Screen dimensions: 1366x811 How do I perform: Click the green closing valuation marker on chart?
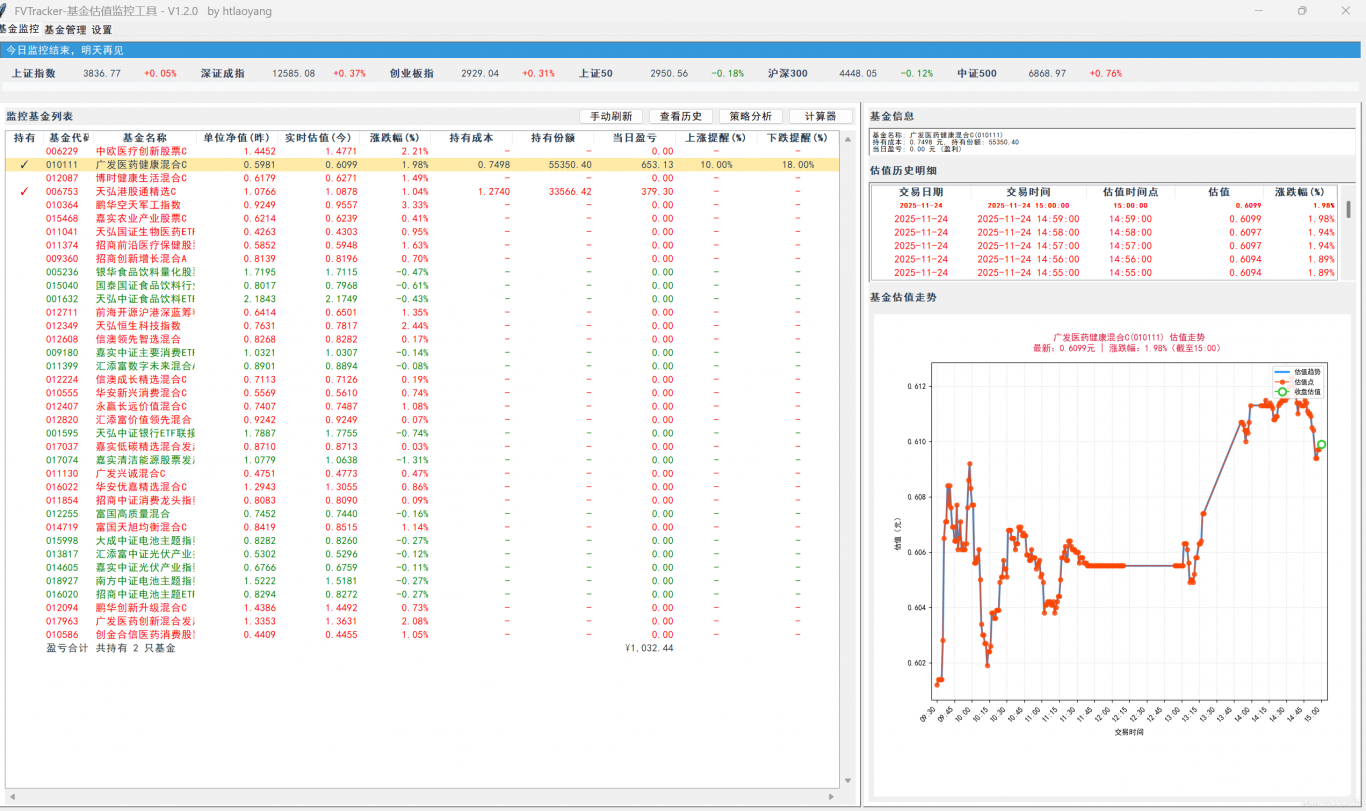tap(1321, 445)
